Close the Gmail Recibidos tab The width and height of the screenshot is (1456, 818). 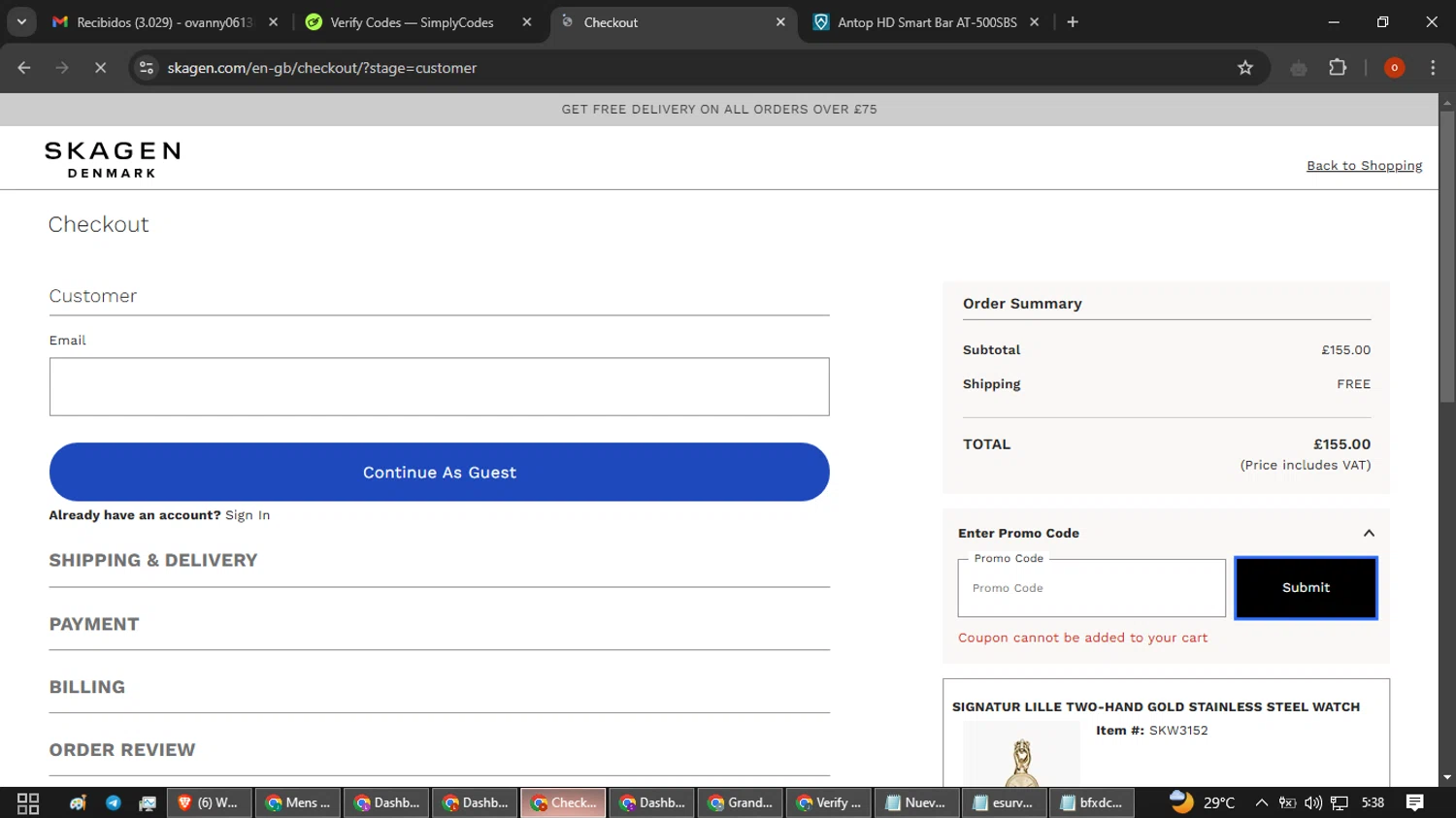click(273, 22)
